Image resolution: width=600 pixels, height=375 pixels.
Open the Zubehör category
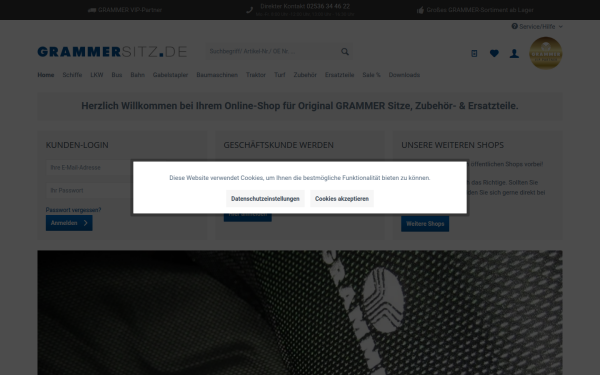[x=305, y=75]
